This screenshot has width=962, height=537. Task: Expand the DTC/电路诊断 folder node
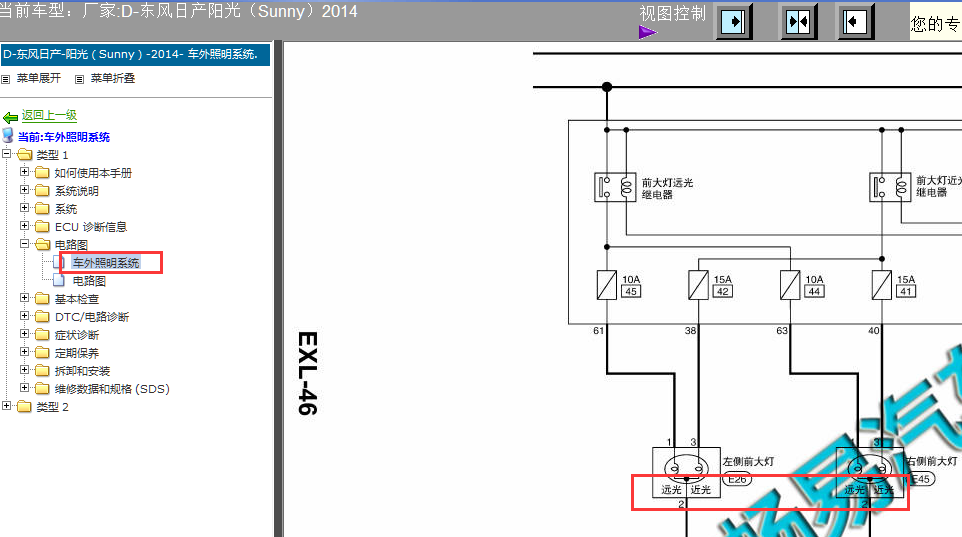pos(25,315)
